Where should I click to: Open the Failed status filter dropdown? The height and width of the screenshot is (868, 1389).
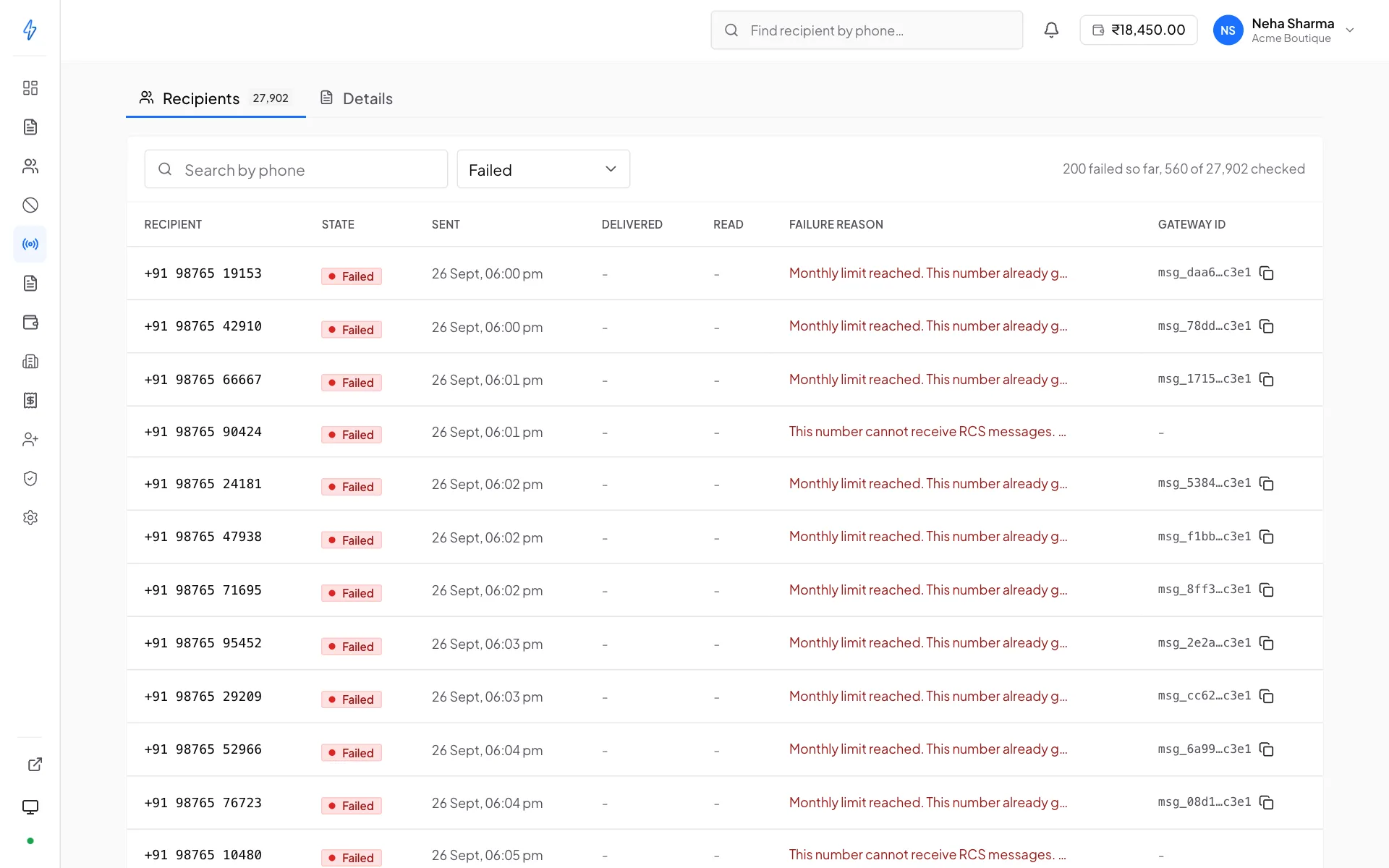pyautogui.click(x=543, y=169)
